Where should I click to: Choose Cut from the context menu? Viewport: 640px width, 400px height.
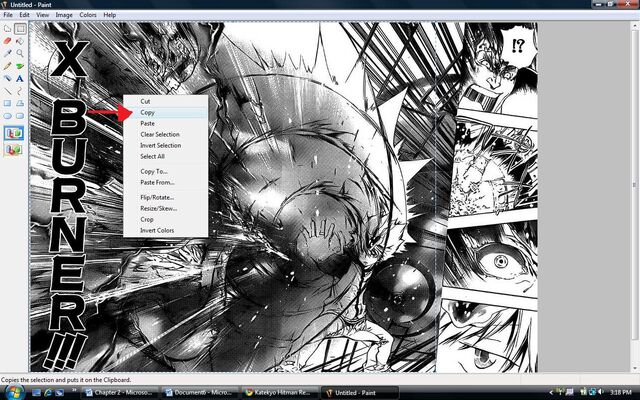coord(166,101)
